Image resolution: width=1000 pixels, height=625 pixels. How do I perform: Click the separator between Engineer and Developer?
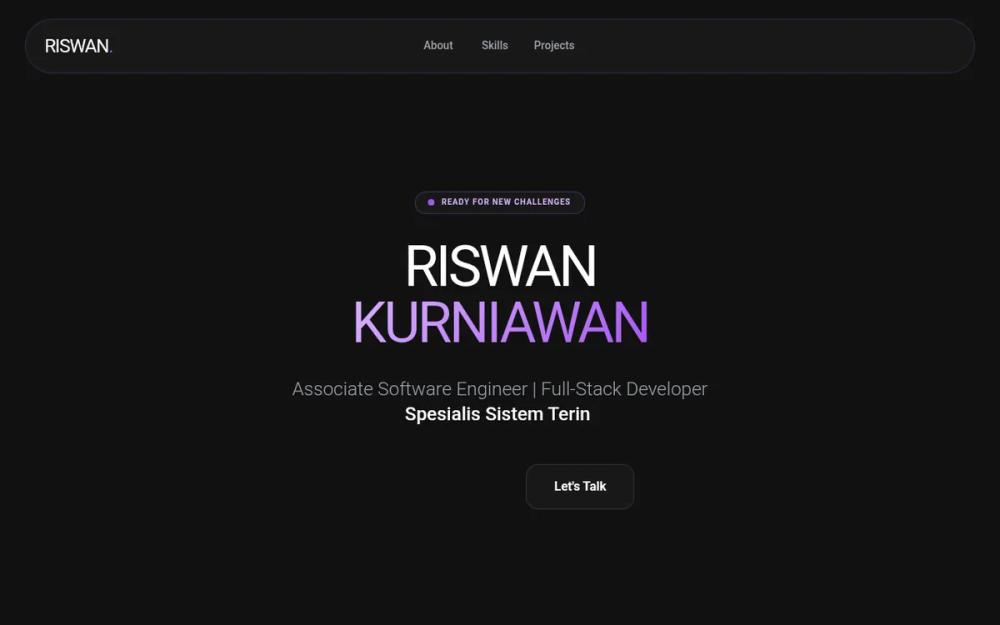point(534,389)
